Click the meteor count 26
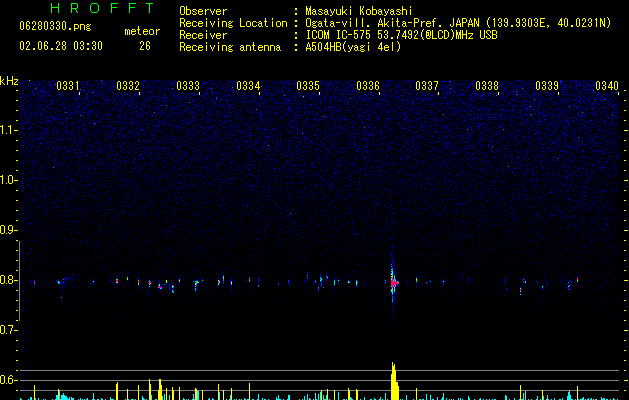Screen dimensions: 629x400 (145, 46)
